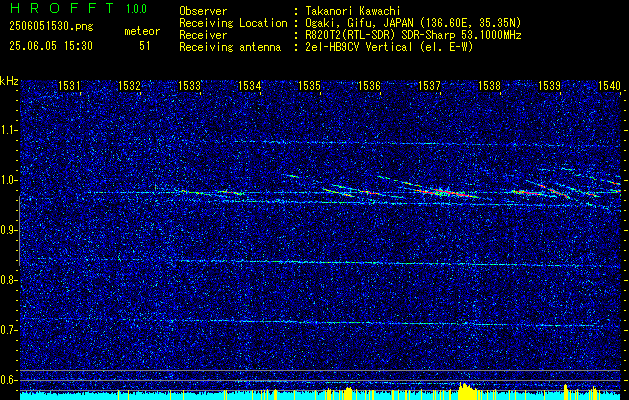Image resolution: width=629 pixels, height=400 pixels.
Task: Click the Observer name Takanori Kawachi
Action: click(x=353, y=11)
